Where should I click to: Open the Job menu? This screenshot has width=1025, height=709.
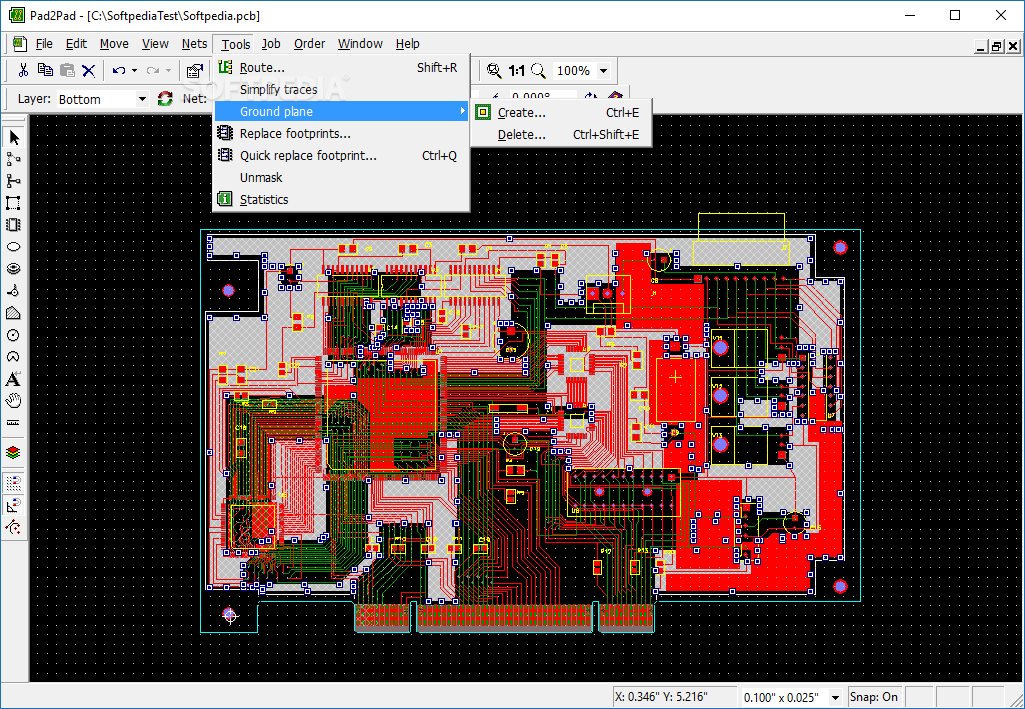tap(271, 44)
